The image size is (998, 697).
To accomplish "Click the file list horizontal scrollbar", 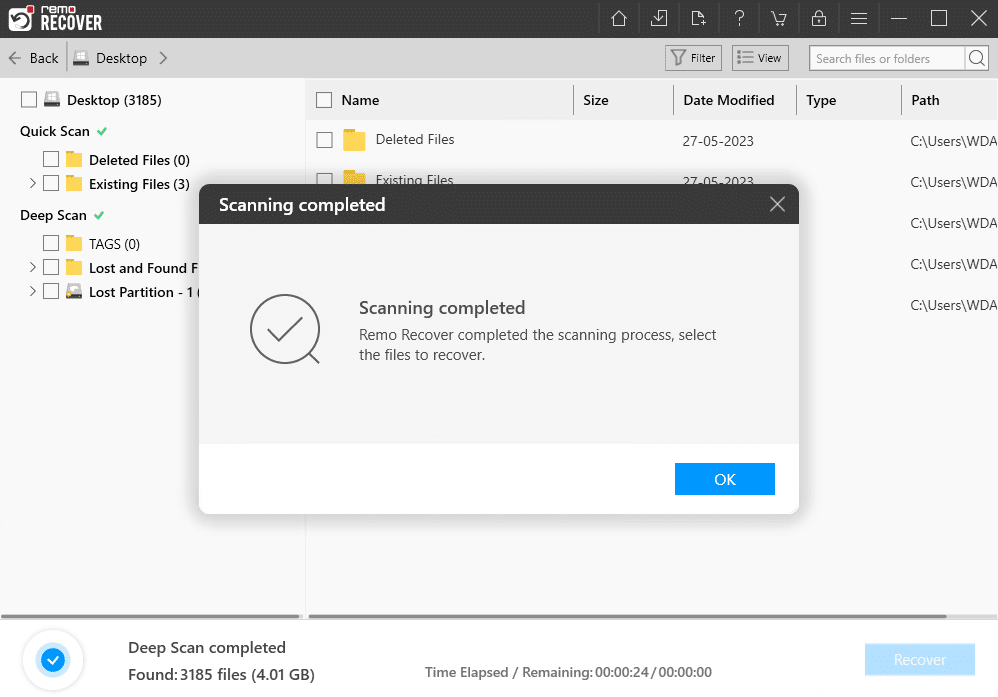I will tap(627, 616).
